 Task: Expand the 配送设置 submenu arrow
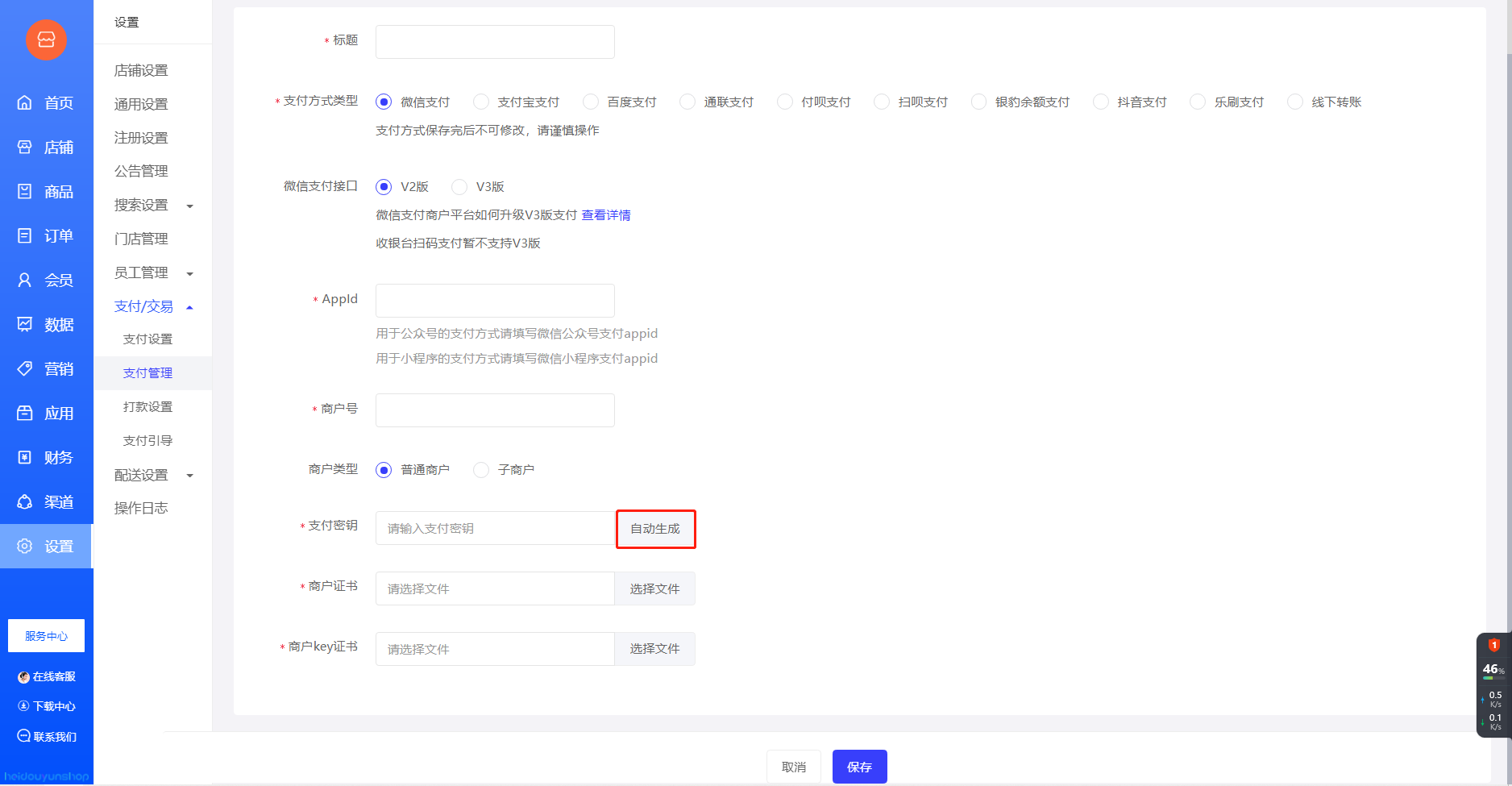pos(190,476)
